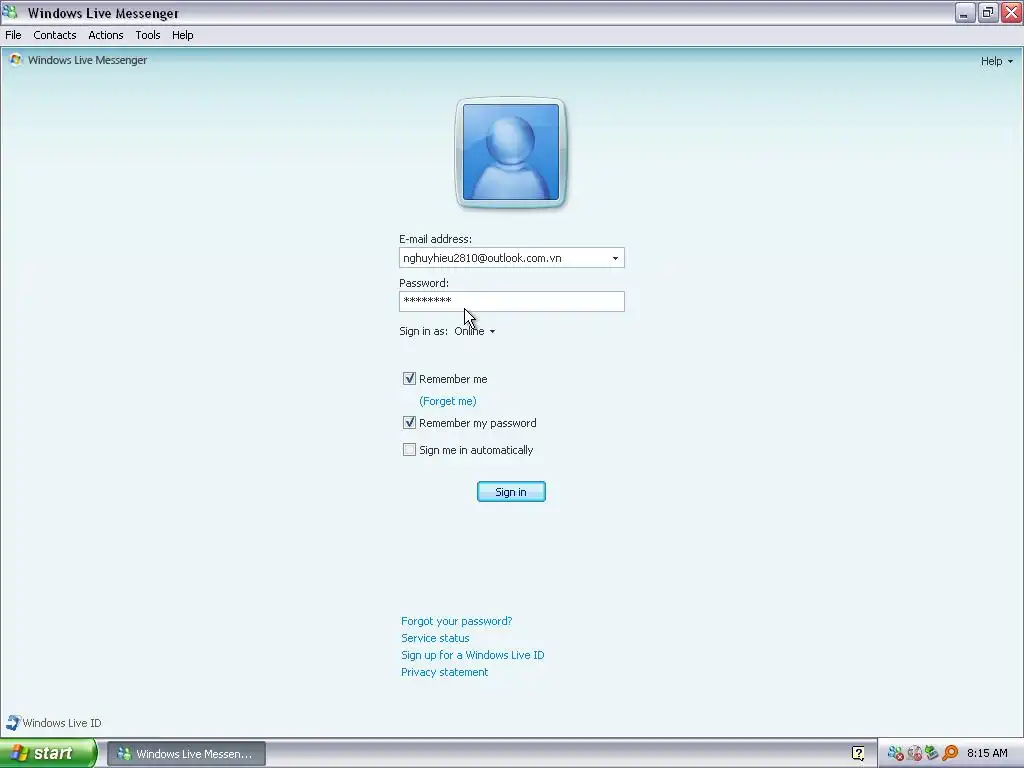The image size is (1024, 768).
Task: Enable Sign me in automatically checkbox
Action: (409, 450)
